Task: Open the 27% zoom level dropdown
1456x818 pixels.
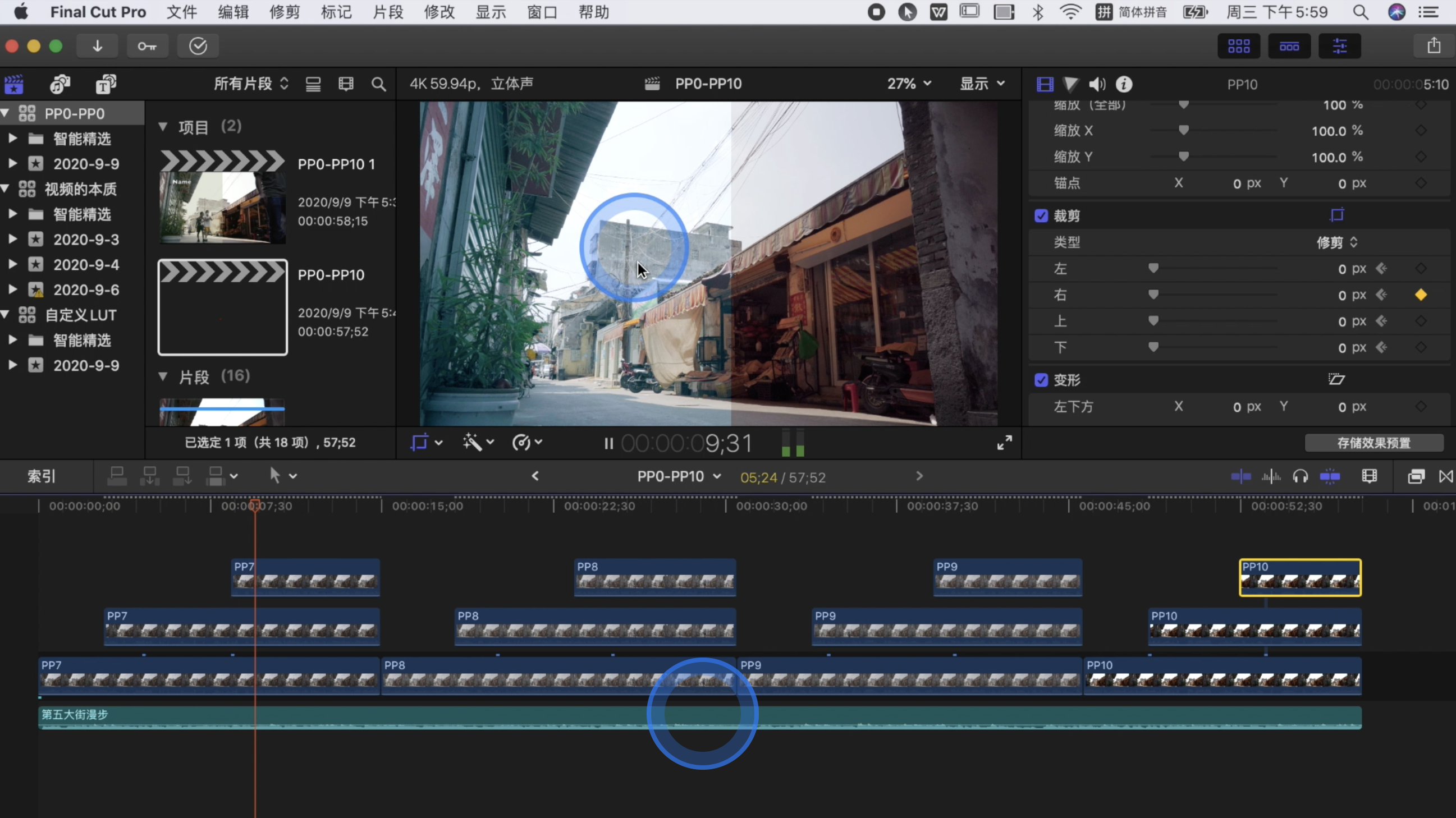Action: pyautogui.click(x=908, y=83)
